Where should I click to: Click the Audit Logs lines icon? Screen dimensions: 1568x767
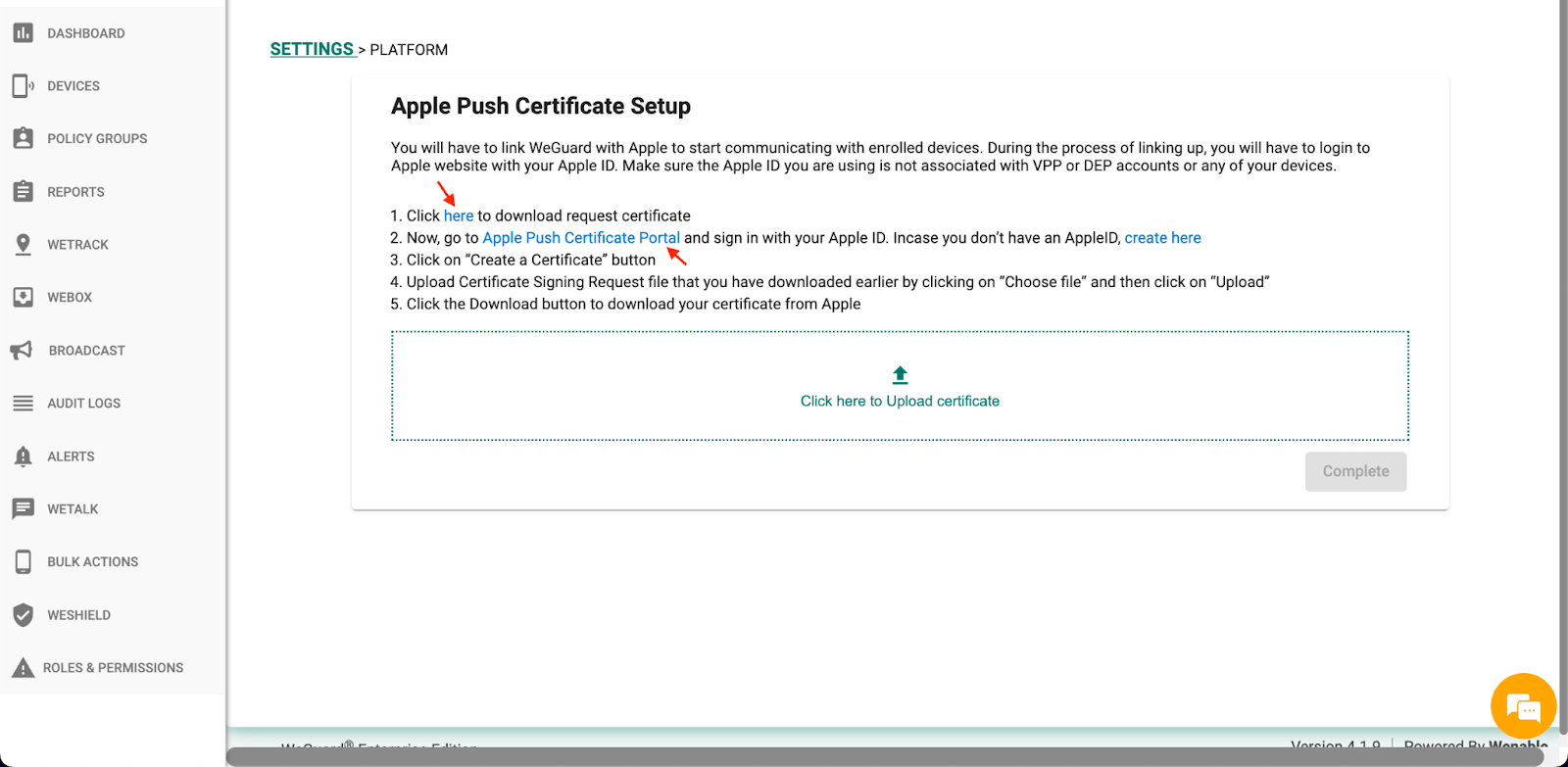pyautogui.click(x=24, y=403)
